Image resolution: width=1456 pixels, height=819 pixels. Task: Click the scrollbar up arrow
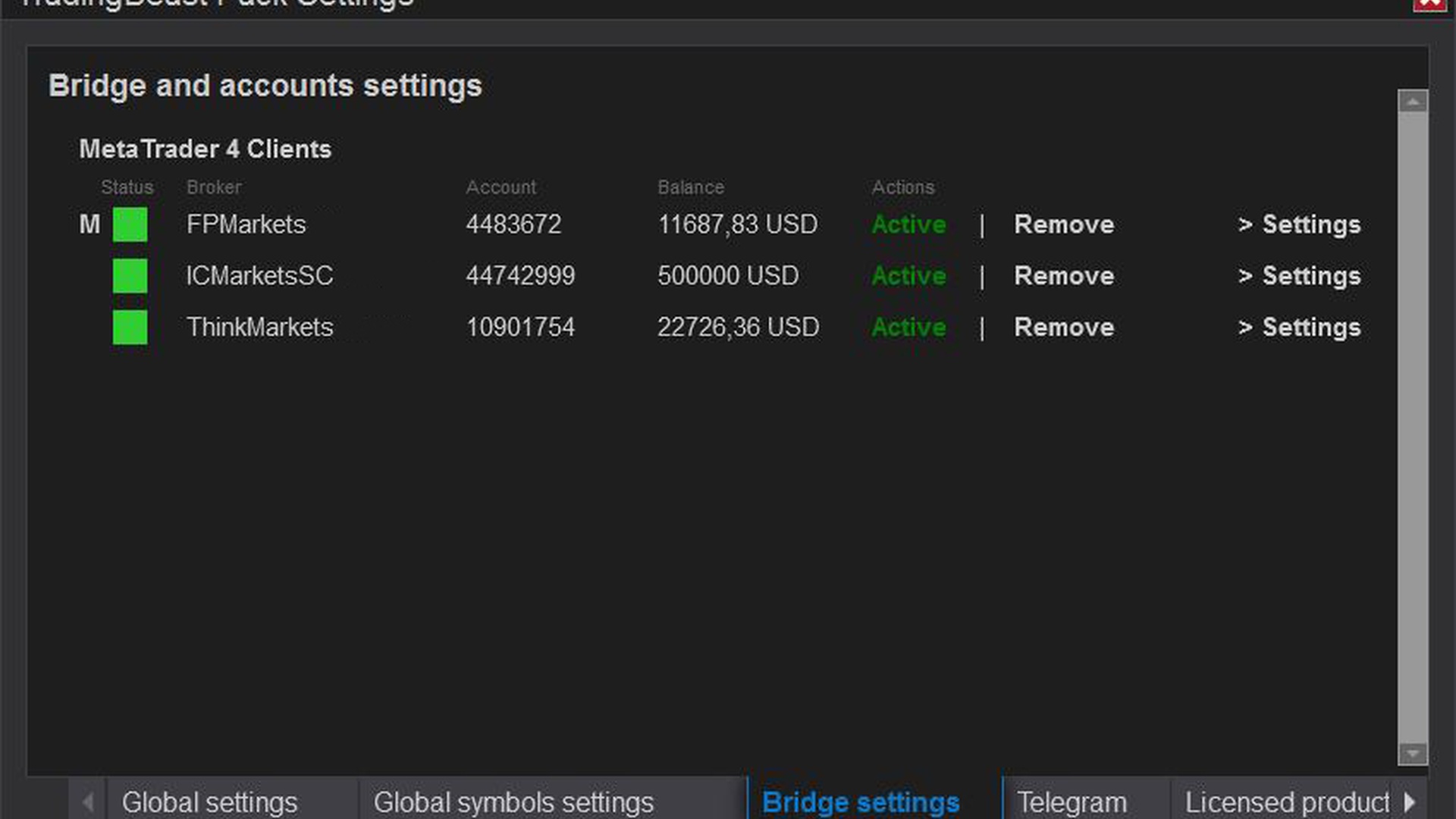[x=1413, y=102]
